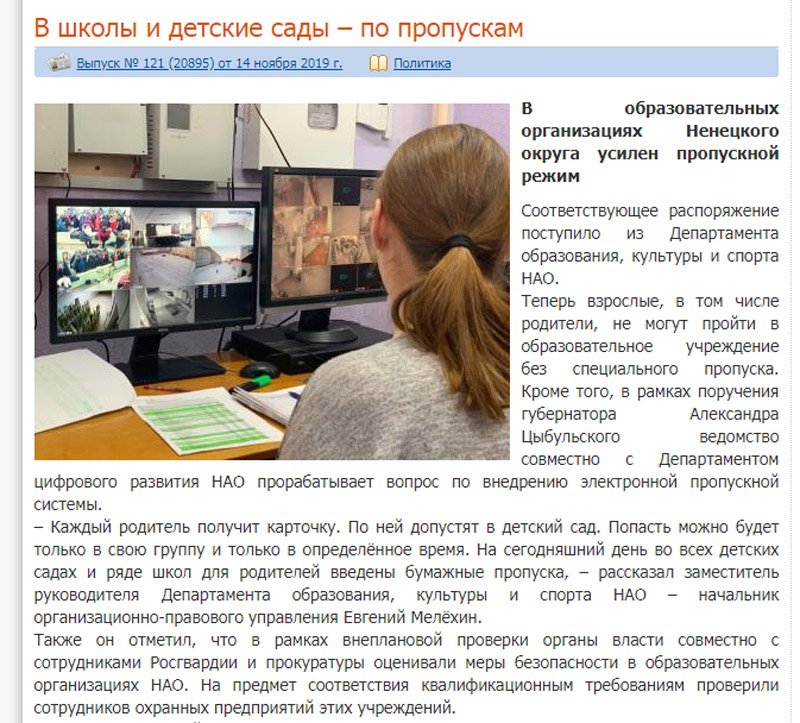Click the sentence starting Теперь взрослые
The image size is (800, 723).
(x=649, y=335)
